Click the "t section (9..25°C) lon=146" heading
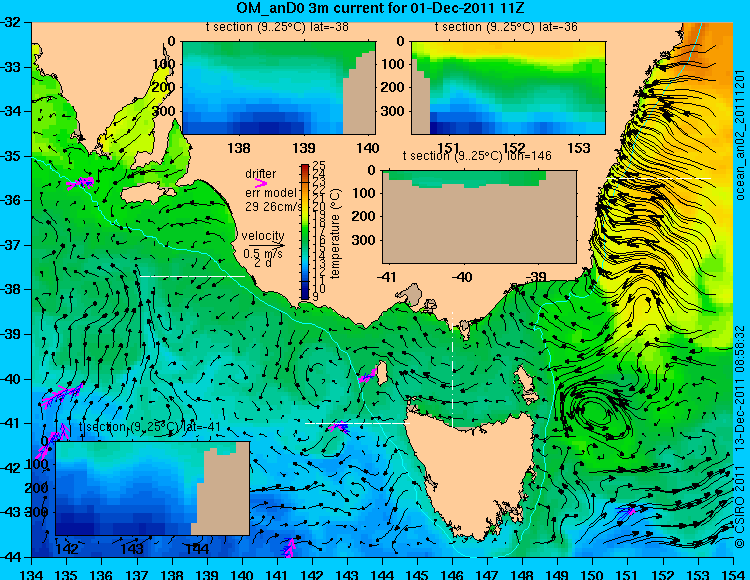Viewport: 750px width, 580px height. coord(477,156)
